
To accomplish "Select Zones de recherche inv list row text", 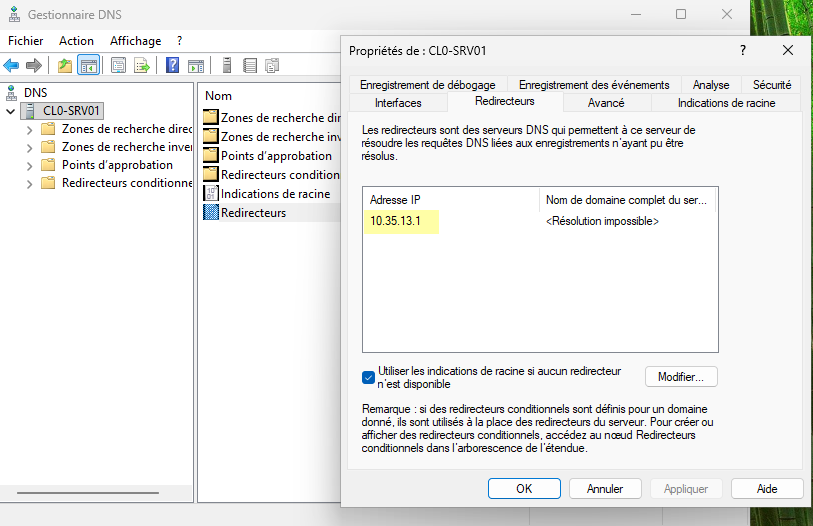I will [x=281, y=136].
